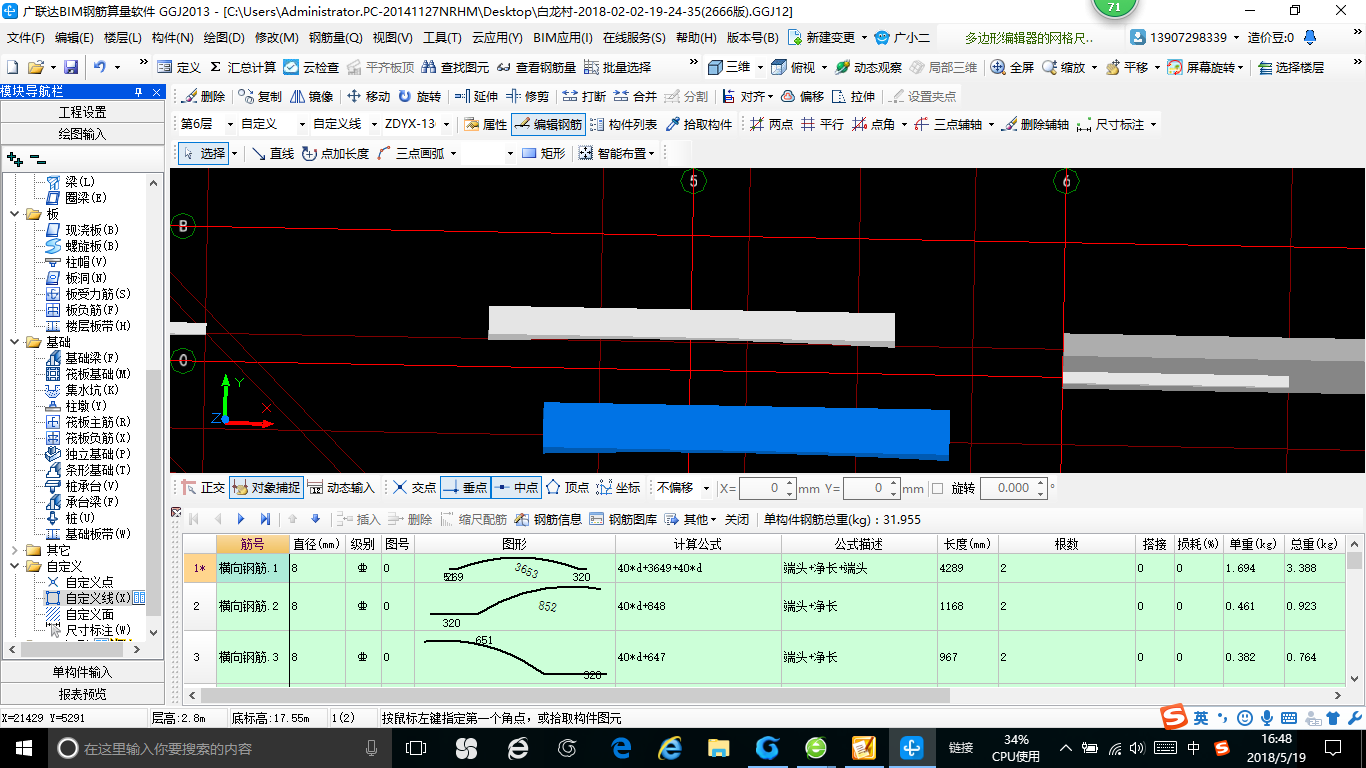
Task: Open 钢筋图库 (rebar library)
Action: coord(623,519)
